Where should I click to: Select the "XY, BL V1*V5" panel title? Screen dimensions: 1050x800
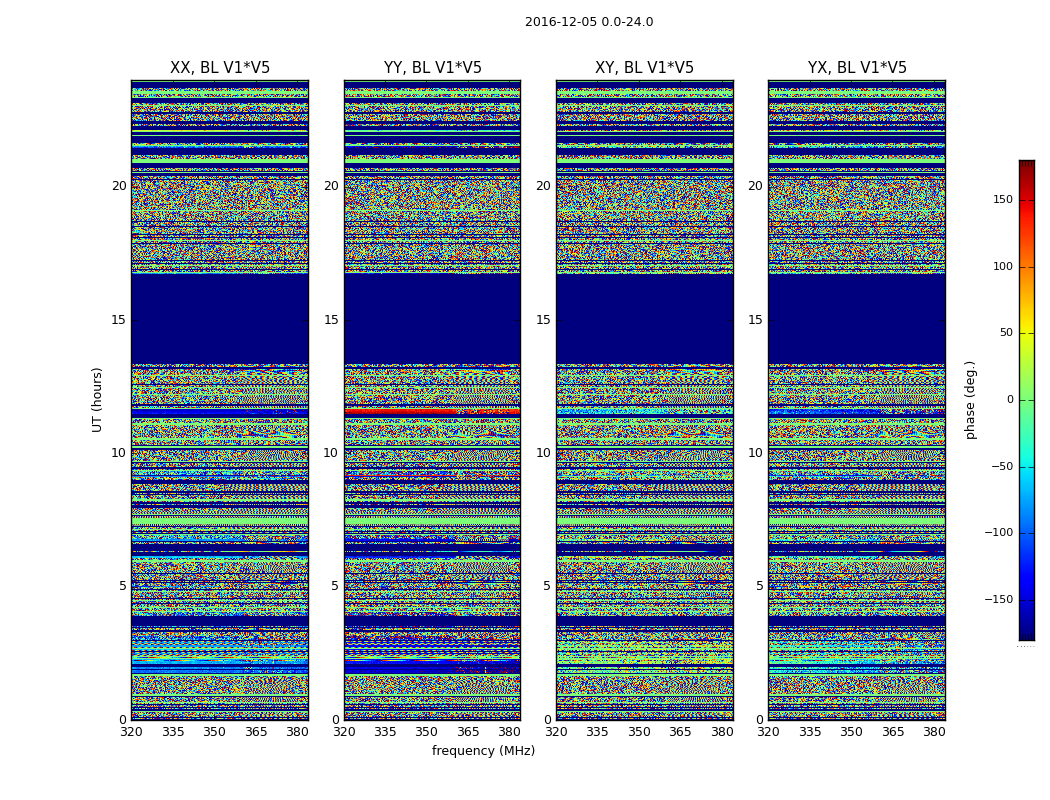[644, 68]
